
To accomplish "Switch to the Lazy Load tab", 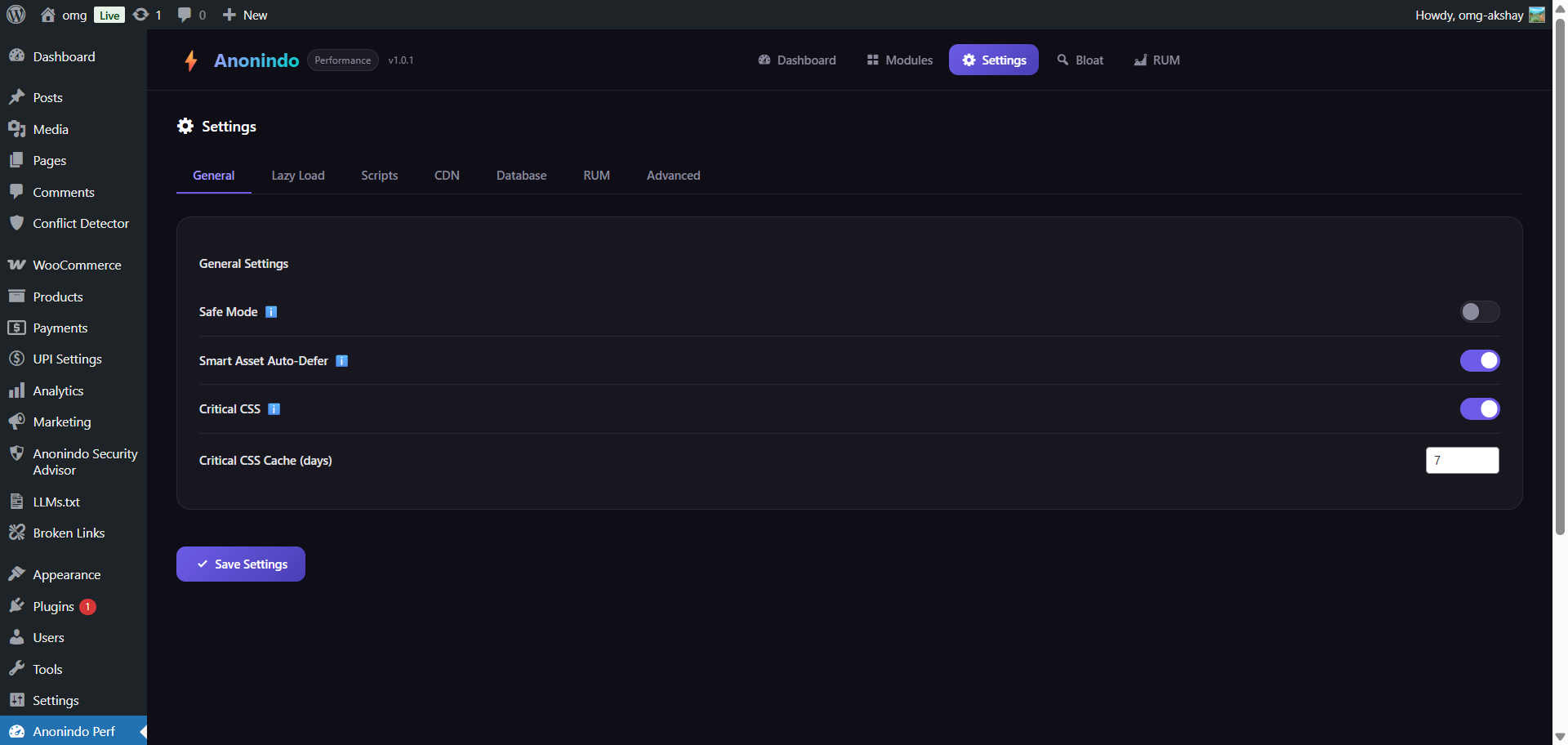I will click(298, 176).
